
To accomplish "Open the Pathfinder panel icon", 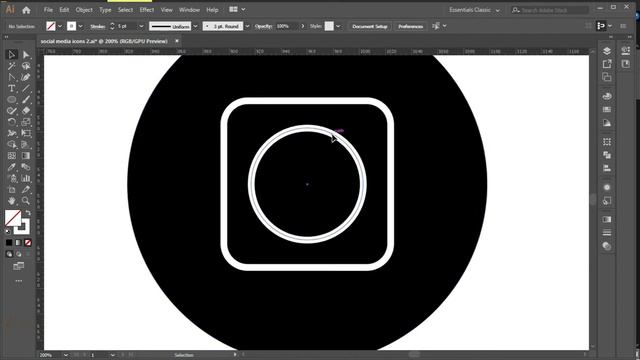I will click(x=607, y=155).
